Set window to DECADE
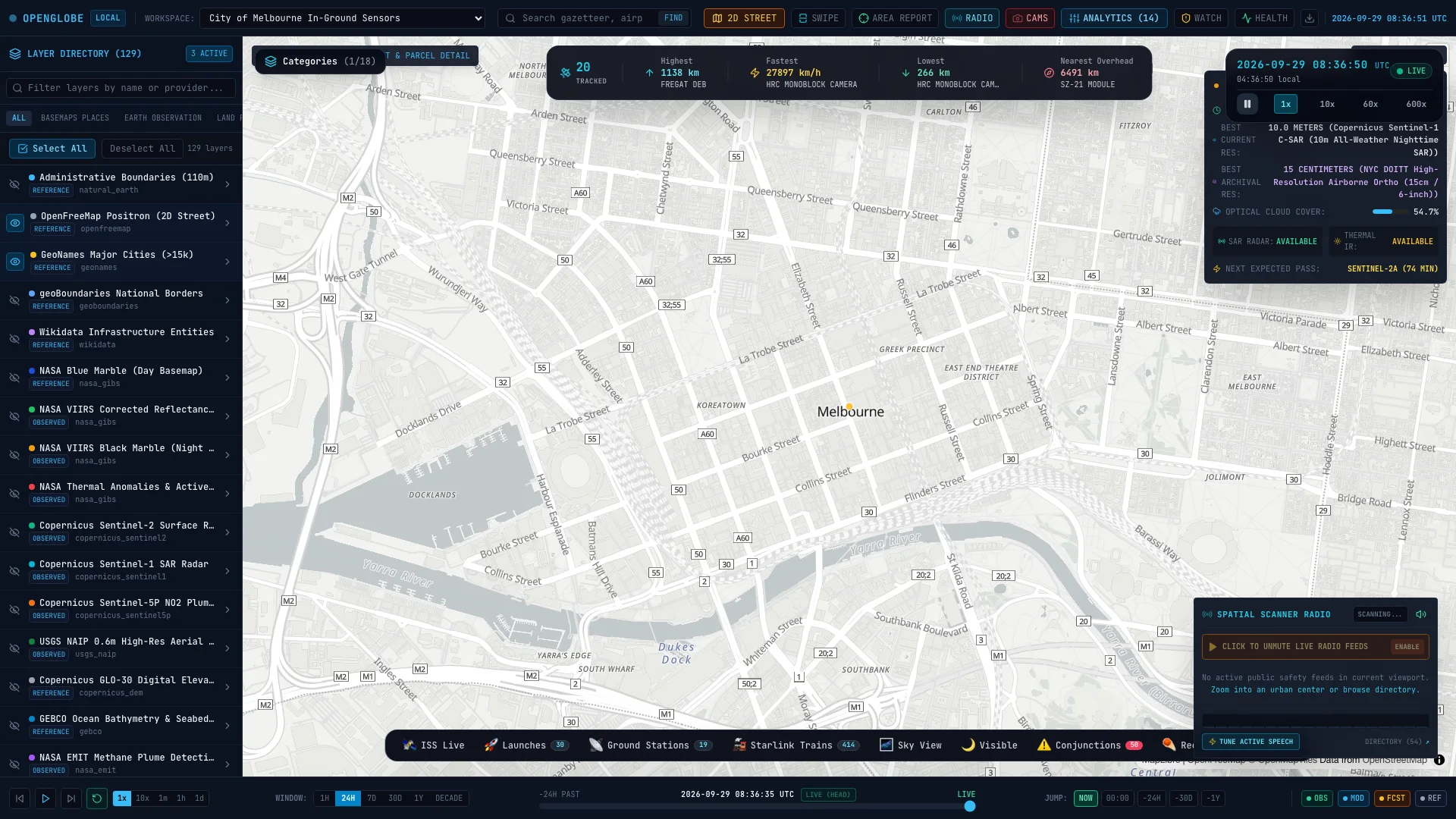This screenshot has height=819, width=1456. pos(449,799)
